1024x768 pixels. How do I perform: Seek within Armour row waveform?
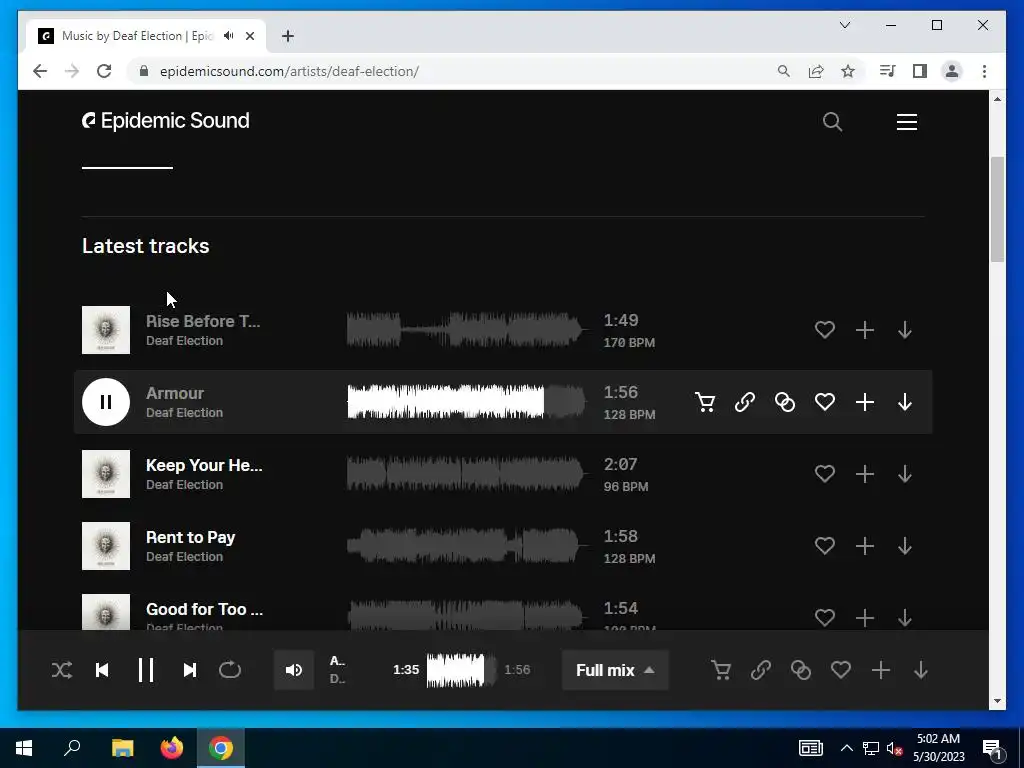(x=466, y=402)
